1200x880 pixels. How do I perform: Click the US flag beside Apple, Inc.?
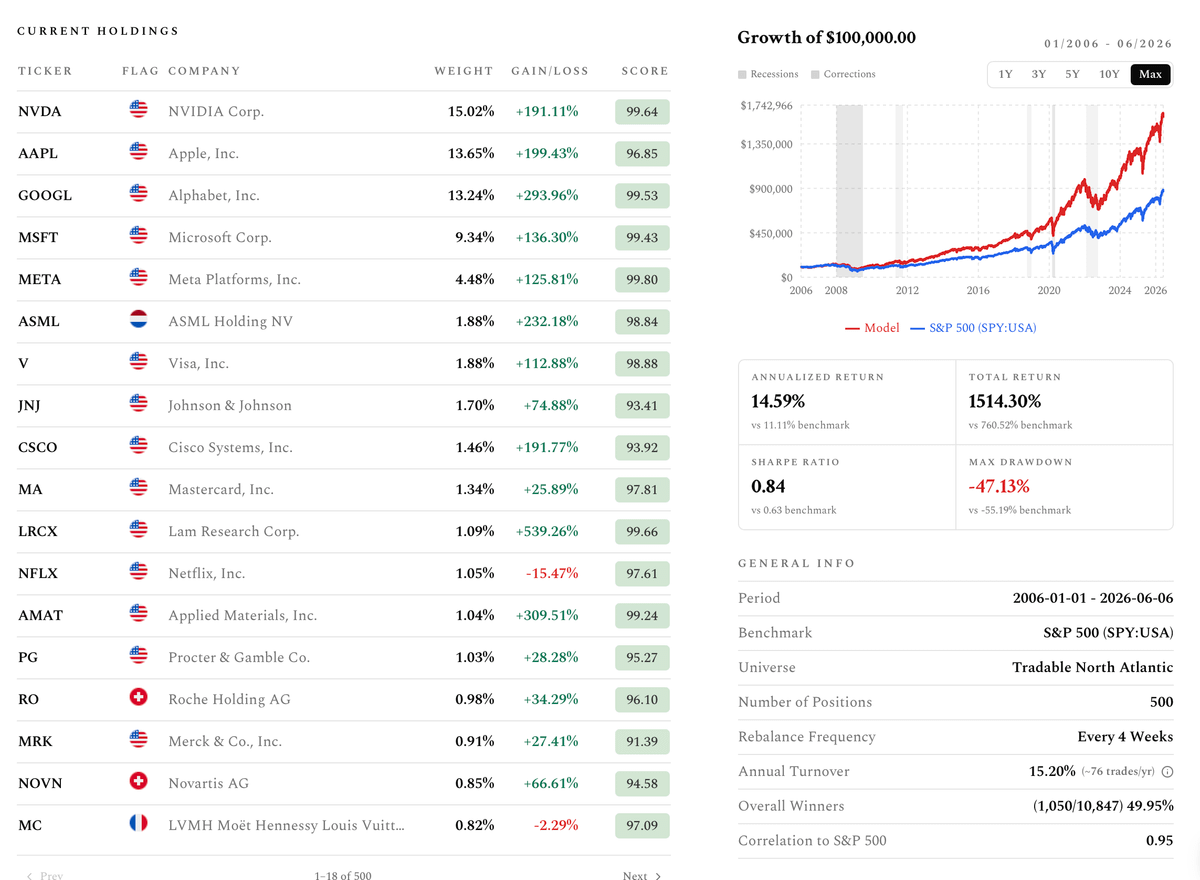[139, 152]
